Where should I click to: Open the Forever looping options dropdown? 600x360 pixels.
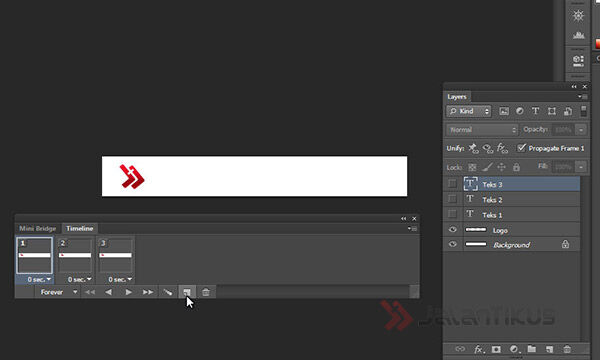[x=58, y=292]
